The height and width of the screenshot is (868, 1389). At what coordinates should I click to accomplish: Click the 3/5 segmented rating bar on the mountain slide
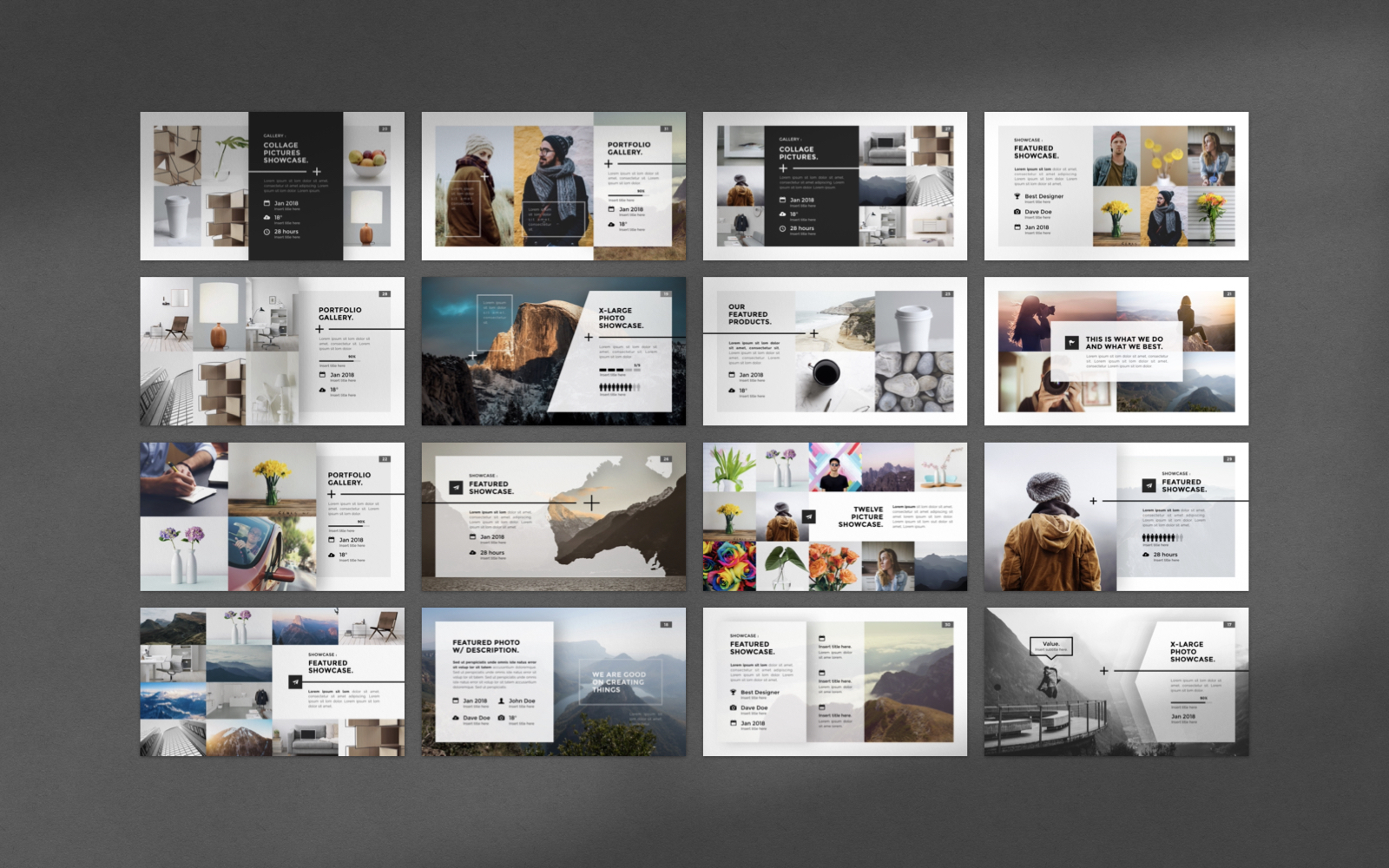620,371
